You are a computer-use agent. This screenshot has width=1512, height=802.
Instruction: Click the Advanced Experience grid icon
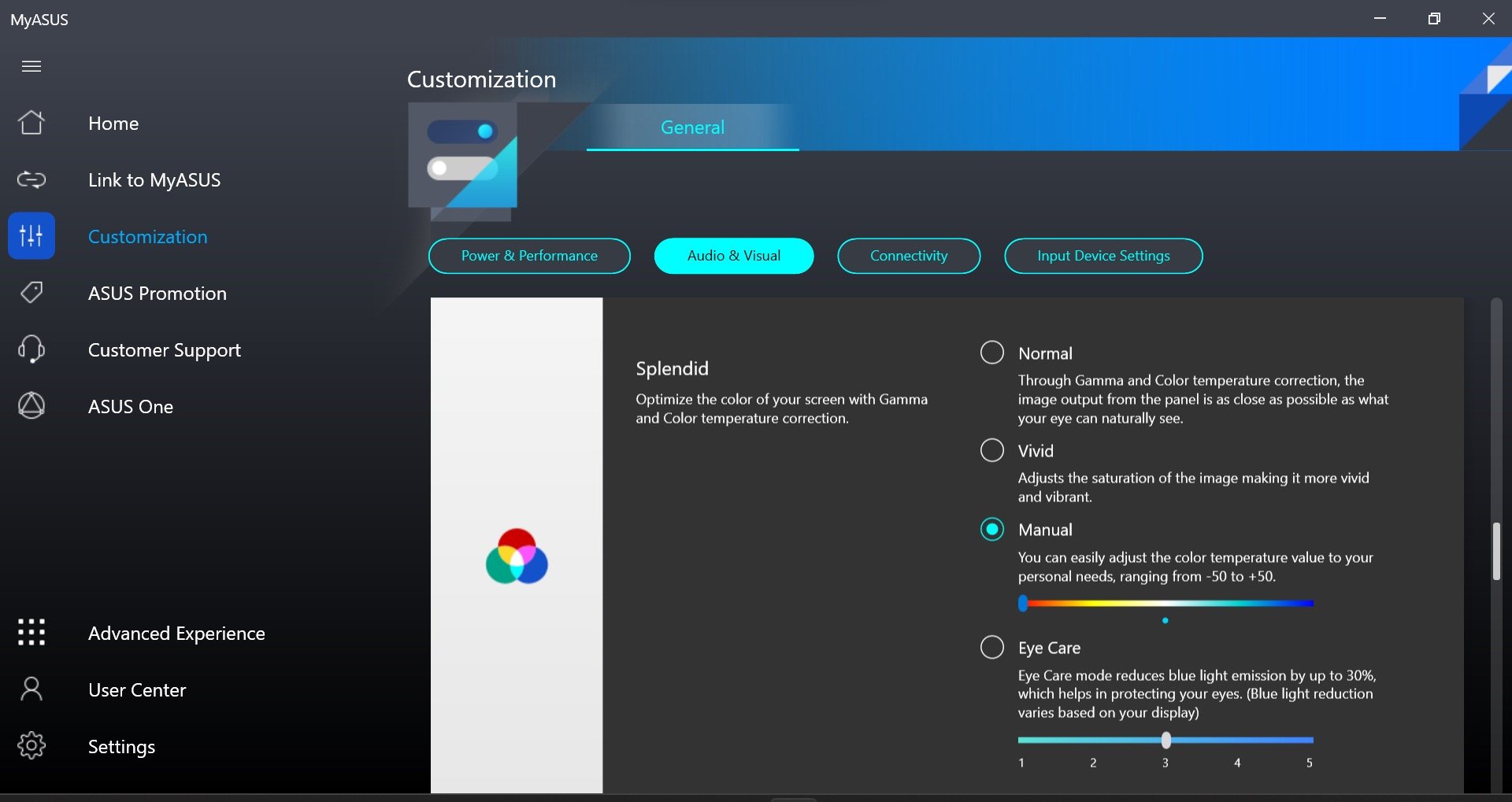[31, 632]
